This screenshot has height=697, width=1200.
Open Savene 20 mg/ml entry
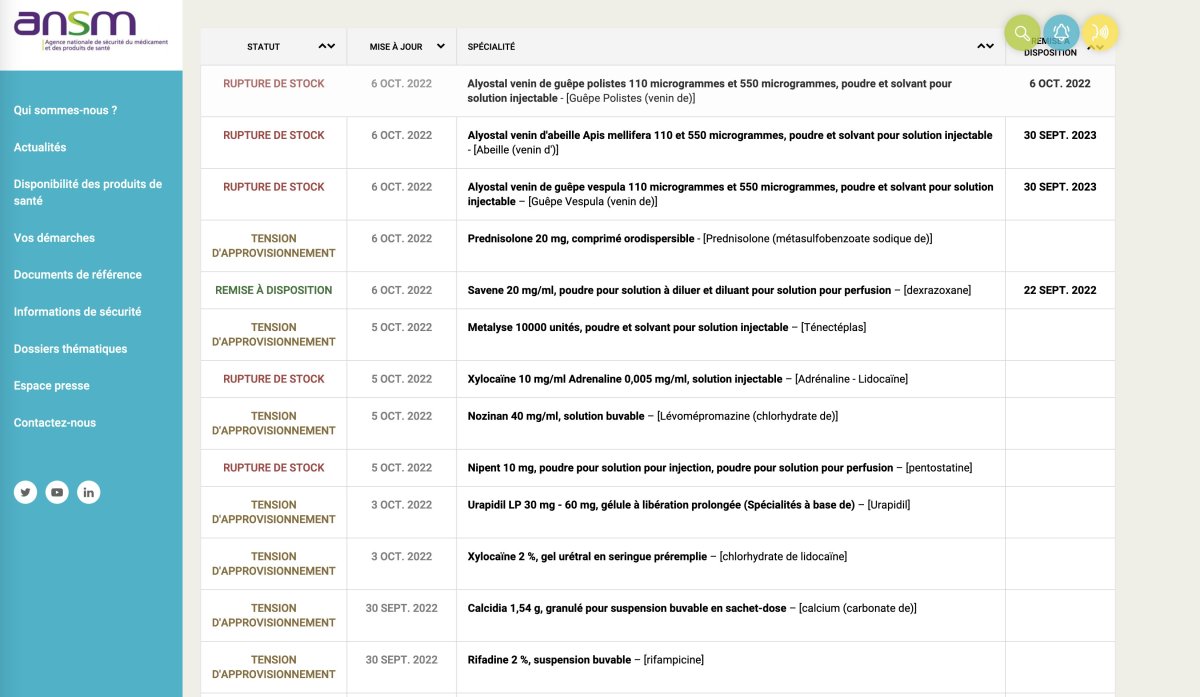719,290
